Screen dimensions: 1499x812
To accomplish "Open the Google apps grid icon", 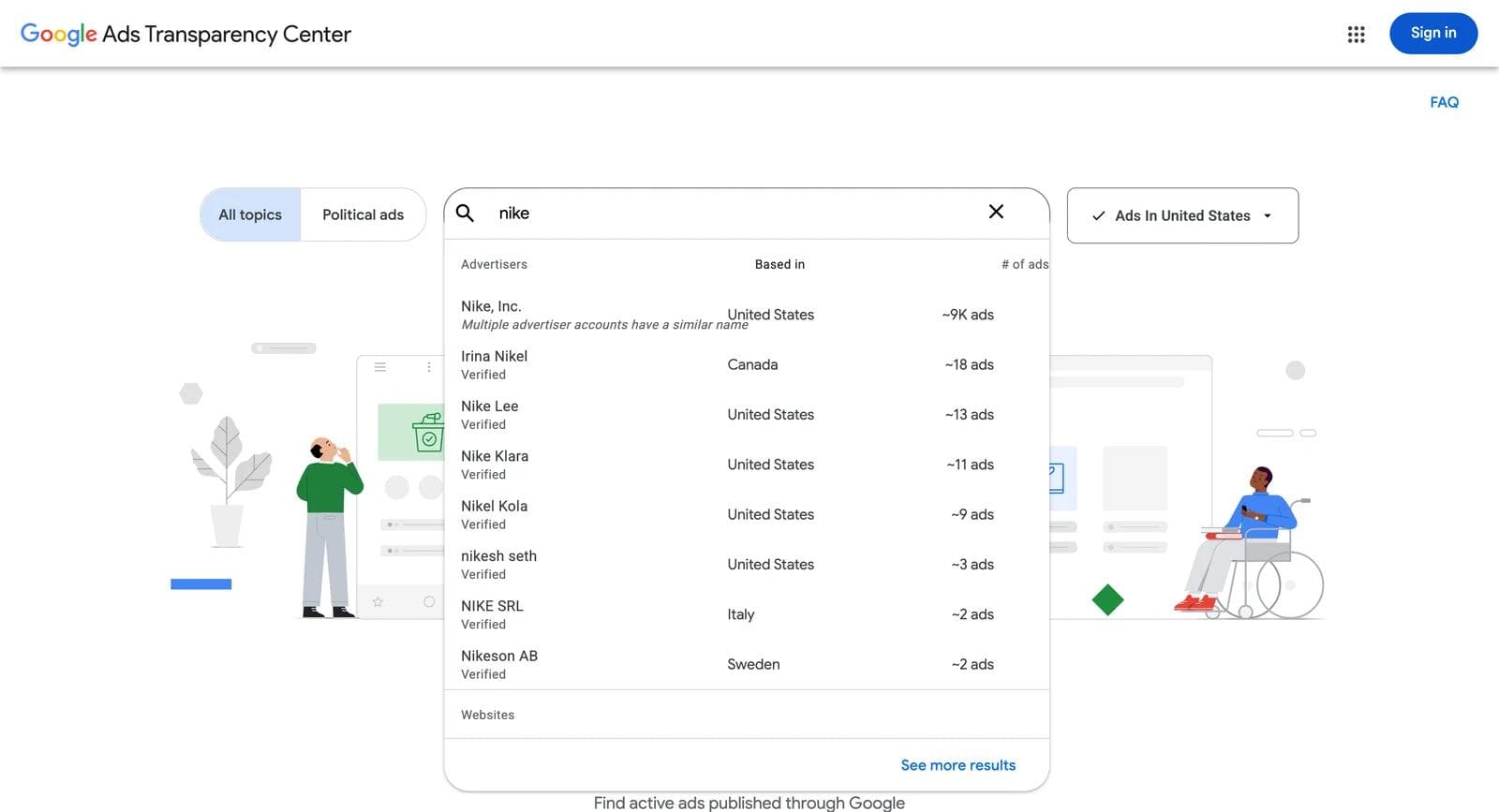I will tap(1356, 35).
